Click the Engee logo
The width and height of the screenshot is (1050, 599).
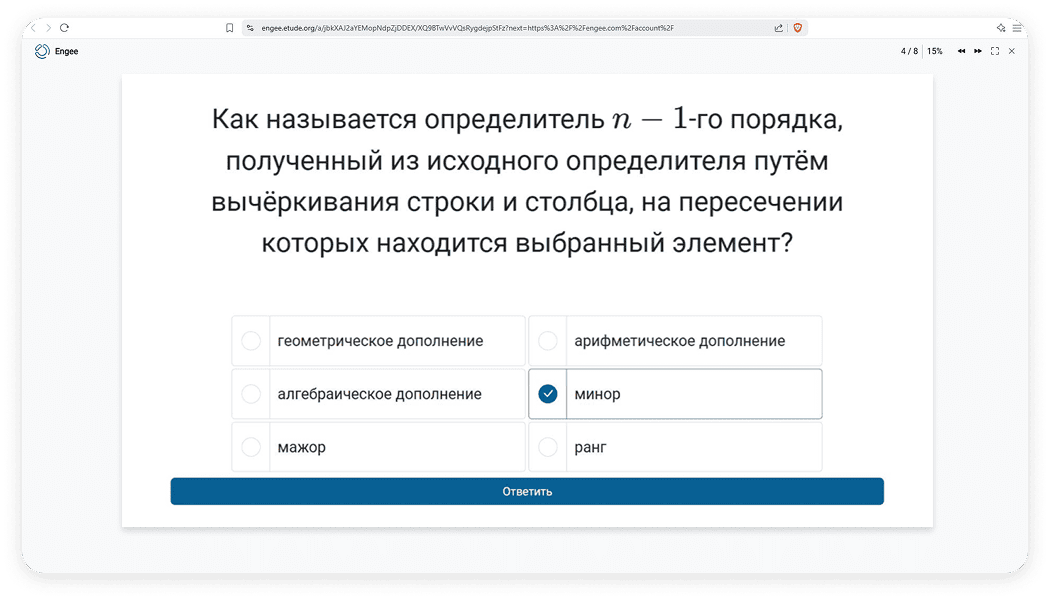(42, 51)
